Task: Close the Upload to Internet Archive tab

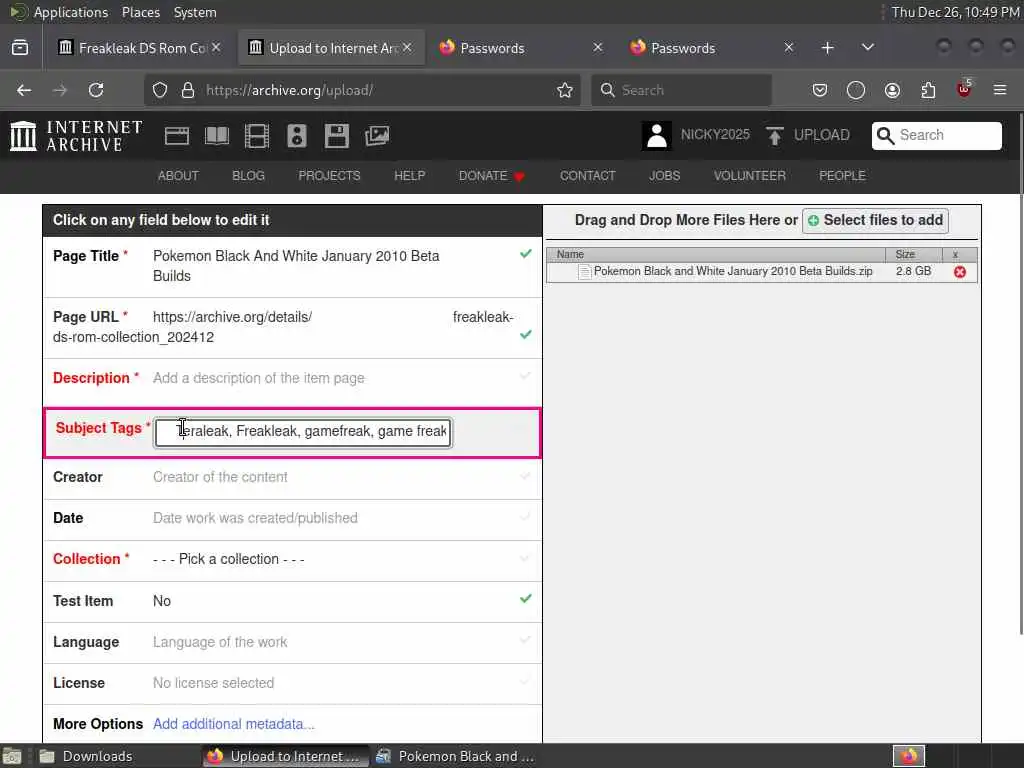Action: [x=407, y=48]
